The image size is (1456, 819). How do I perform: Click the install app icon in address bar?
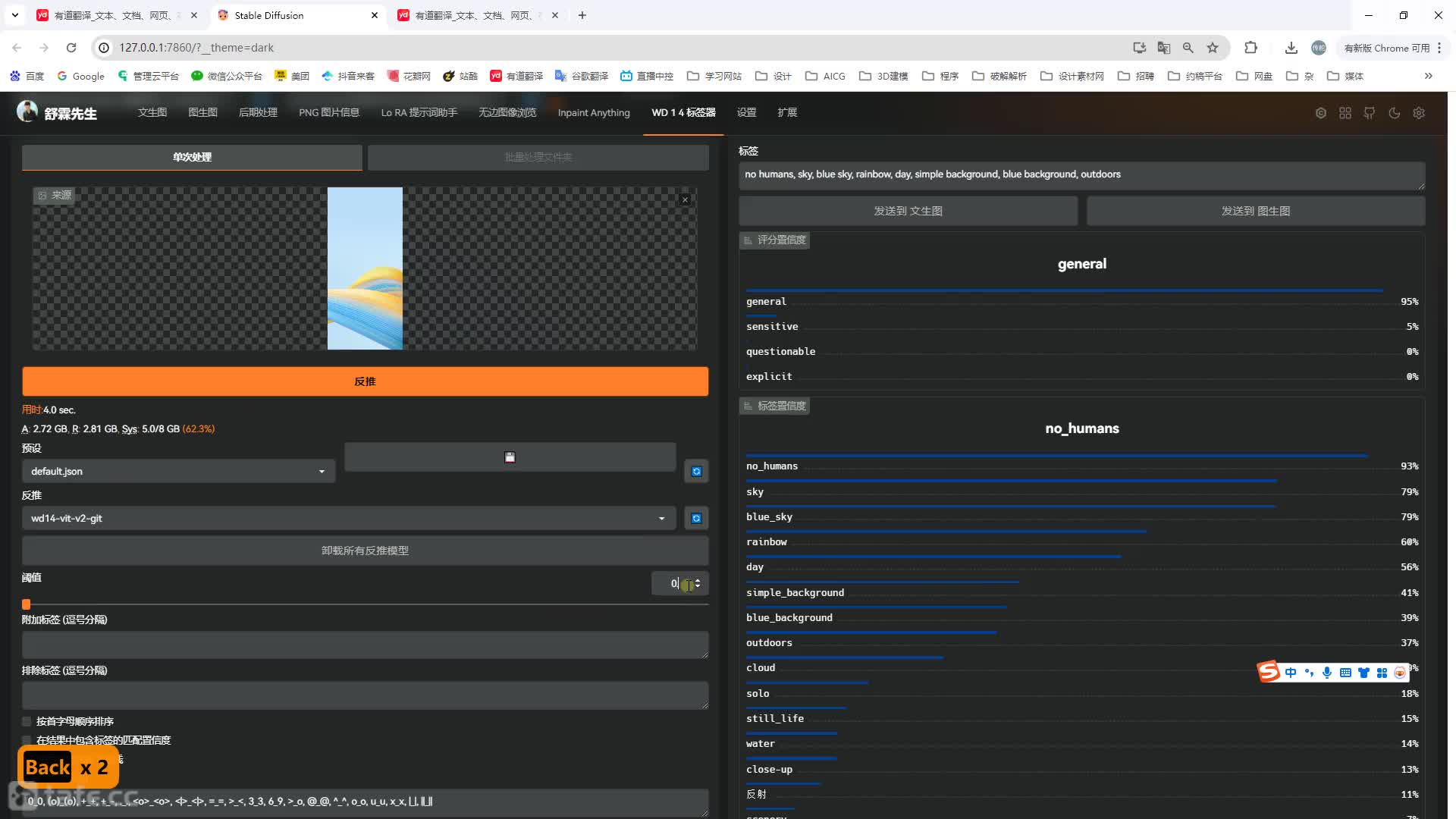click(1139, 48)
